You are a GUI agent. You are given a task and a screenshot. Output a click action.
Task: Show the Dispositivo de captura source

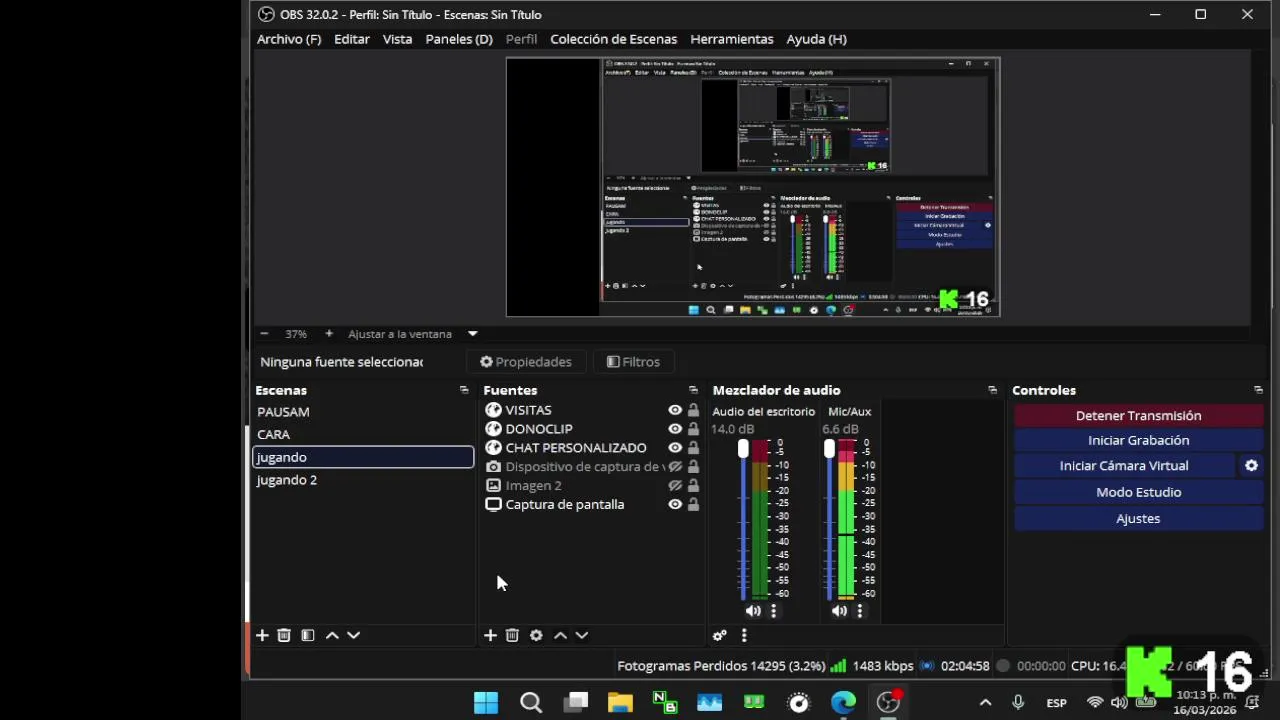tap(675, 467)
